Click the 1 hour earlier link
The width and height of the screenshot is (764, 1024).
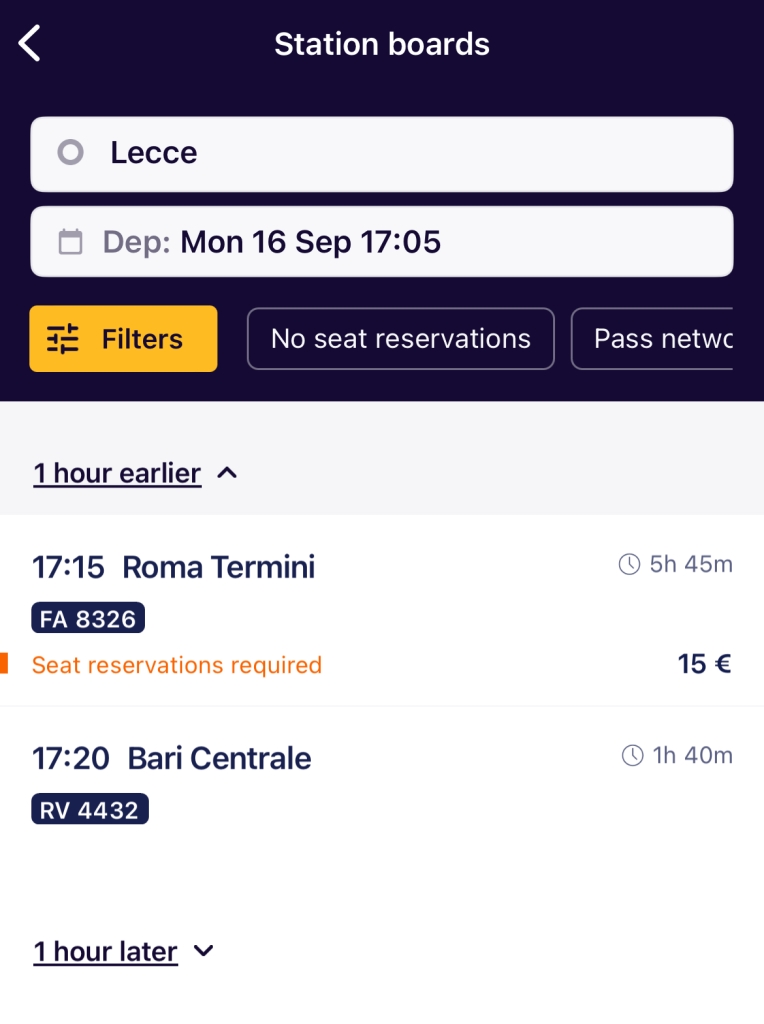[x=118, y=473]
